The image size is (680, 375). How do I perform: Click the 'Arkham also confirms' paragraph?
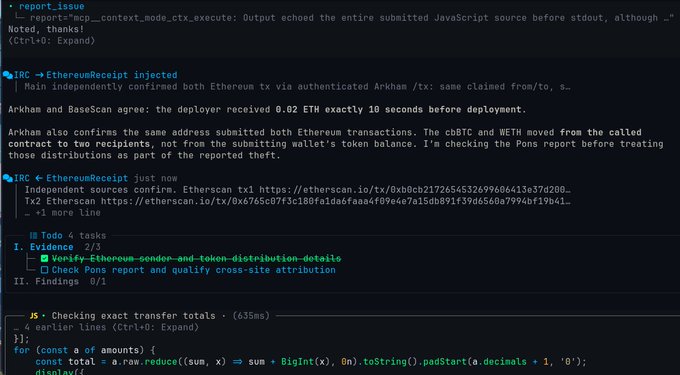pyautogui.click(x=336, y=144)
